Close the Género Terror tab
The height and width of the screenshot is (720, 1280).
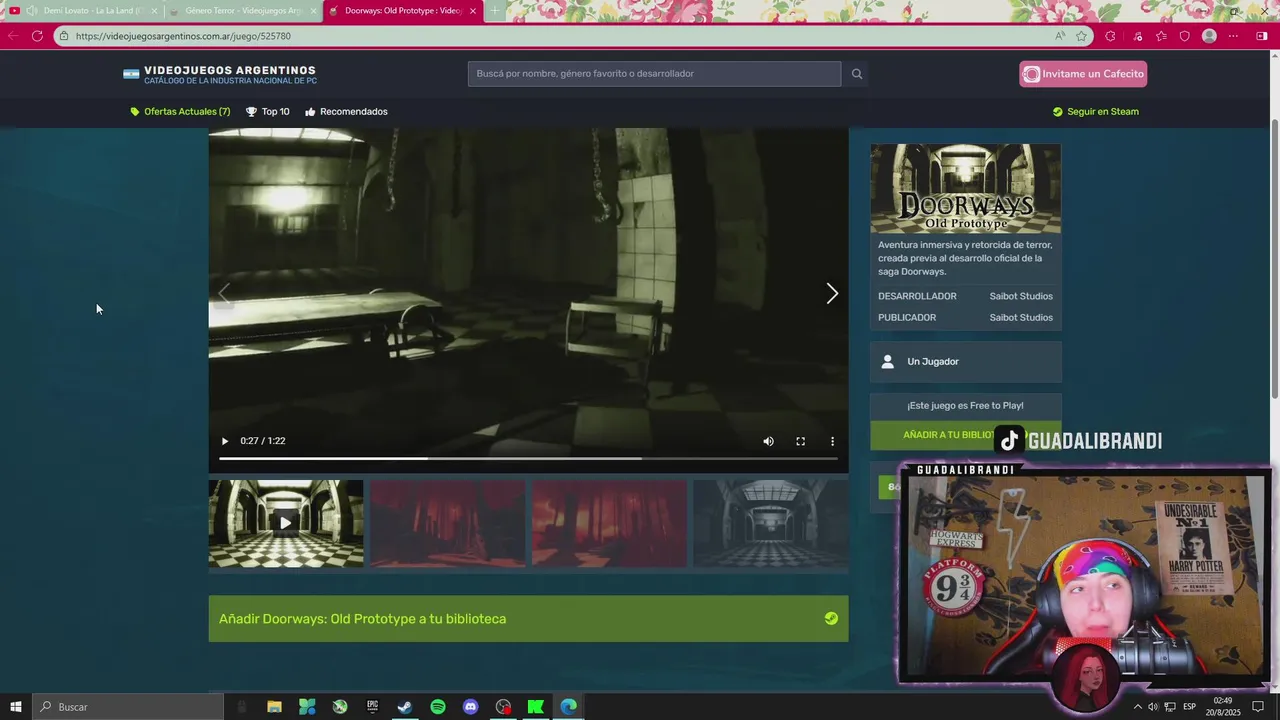pos(313,11)
